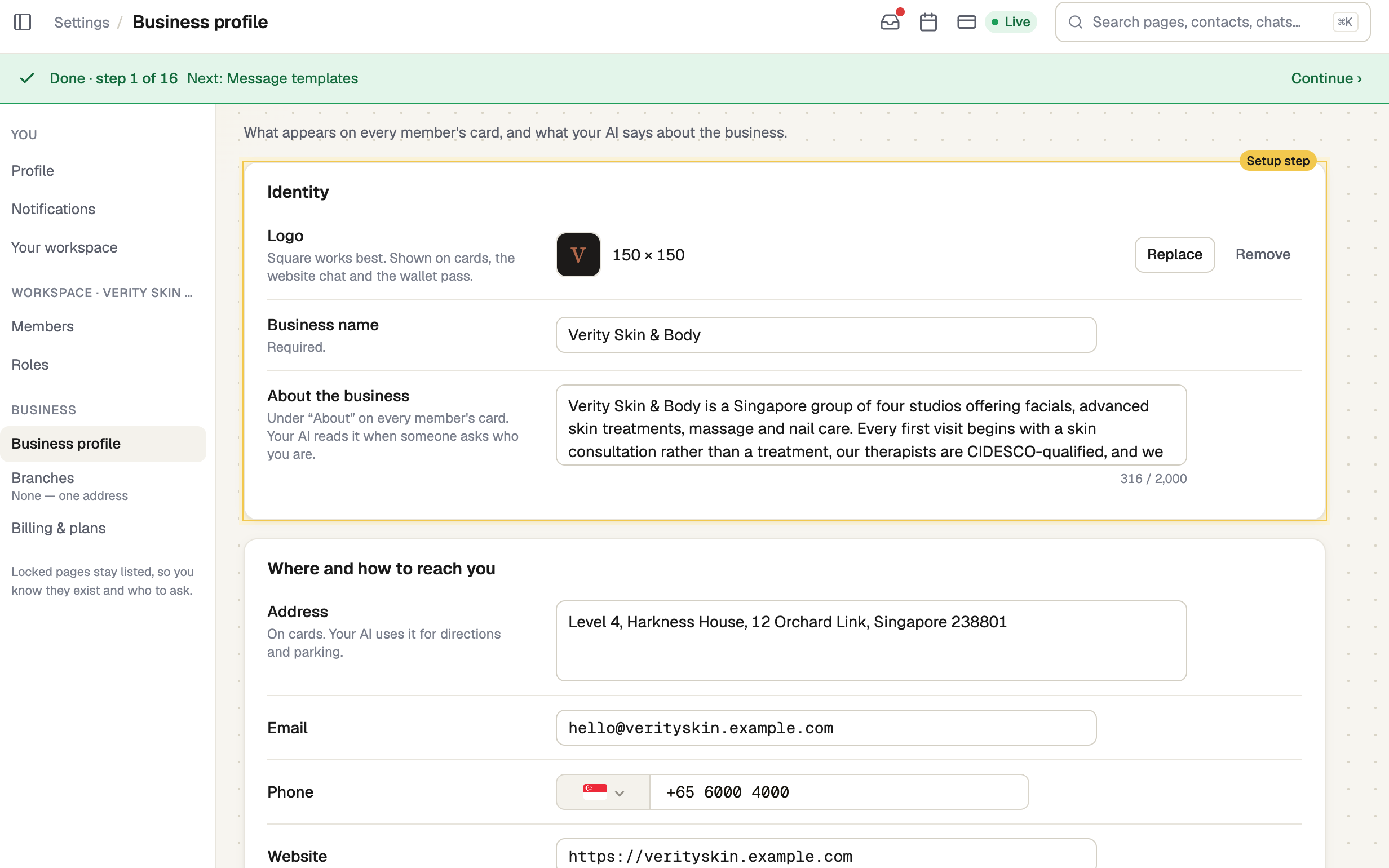Click the V logo thumbnail
Viewport: 1389px width, 868px height.
(578, 254)
